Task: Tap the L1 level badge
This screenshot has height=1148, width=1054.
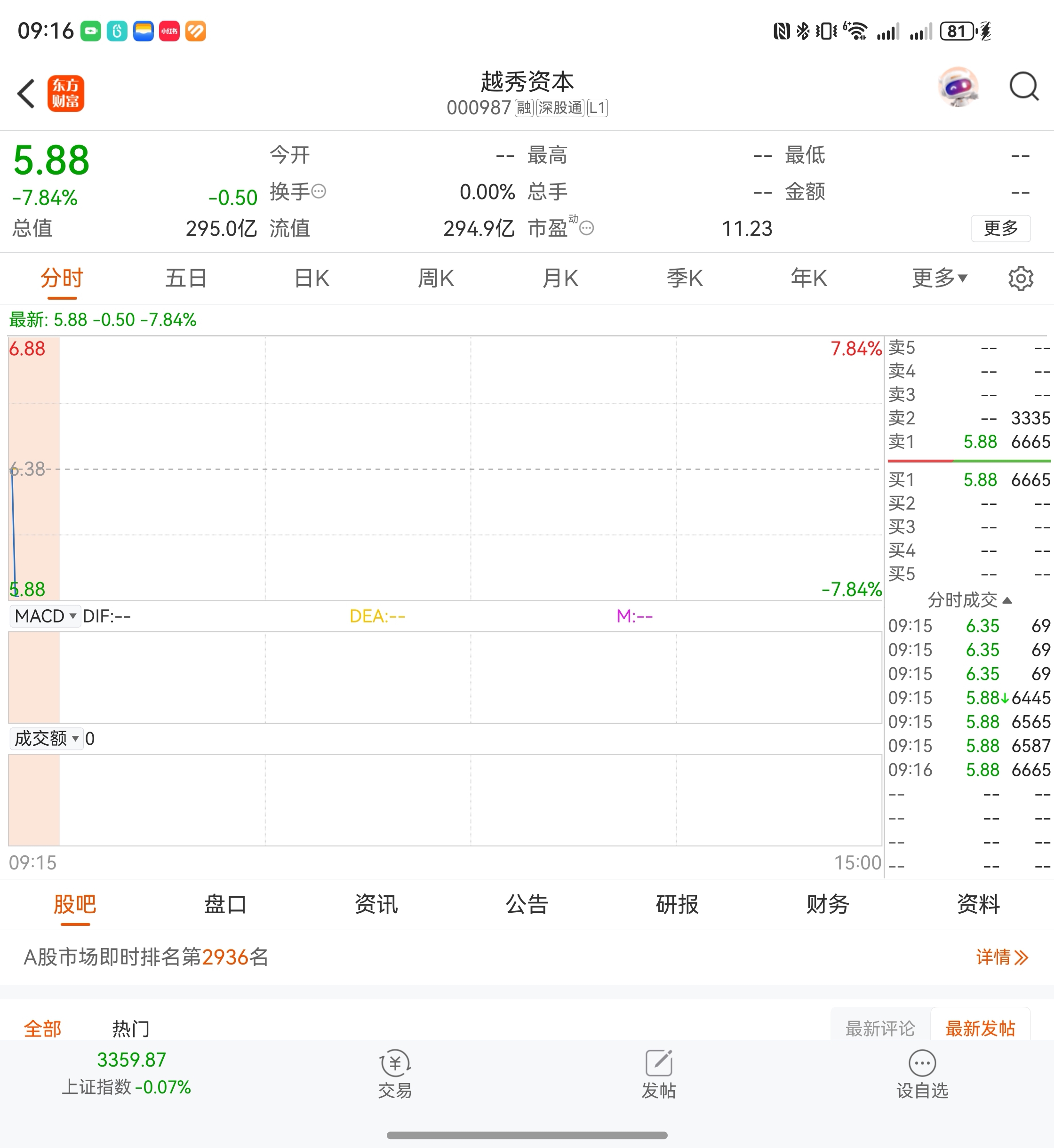Action: point(597,108)
